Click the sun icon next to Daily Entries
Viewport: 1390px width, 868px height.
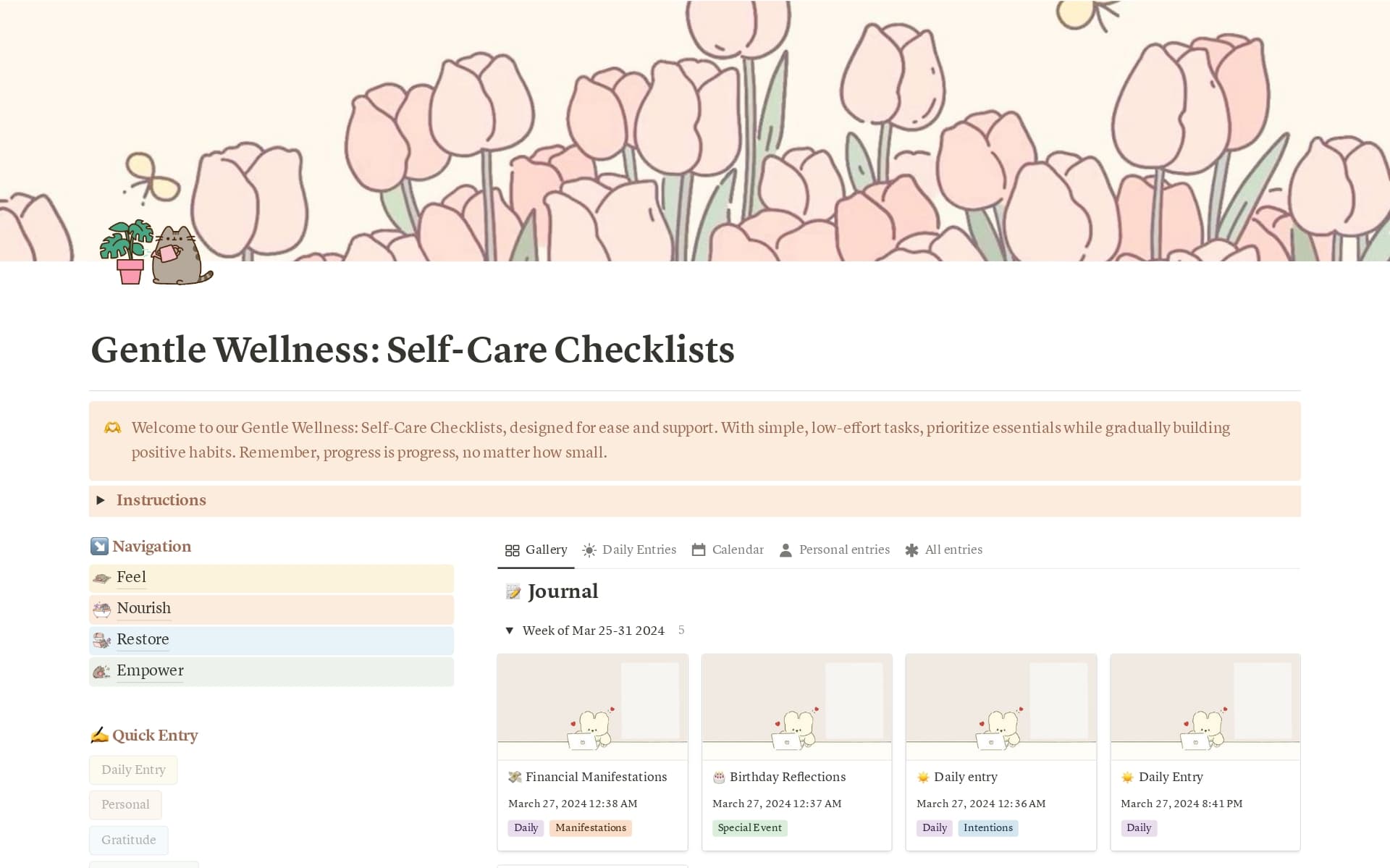click(x=589, y=549)
